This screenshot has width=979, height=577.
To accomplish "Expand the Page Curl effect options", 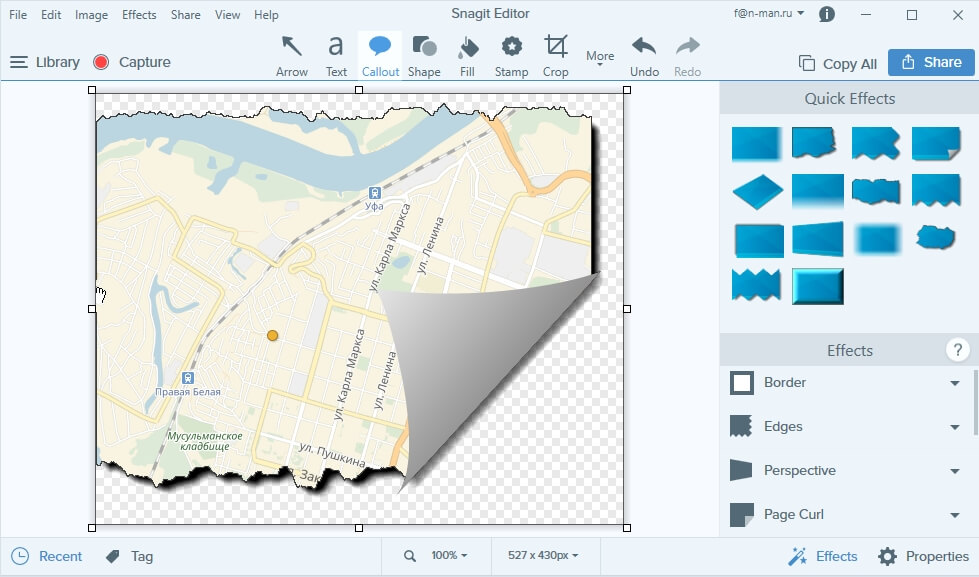I will (955, 515).
